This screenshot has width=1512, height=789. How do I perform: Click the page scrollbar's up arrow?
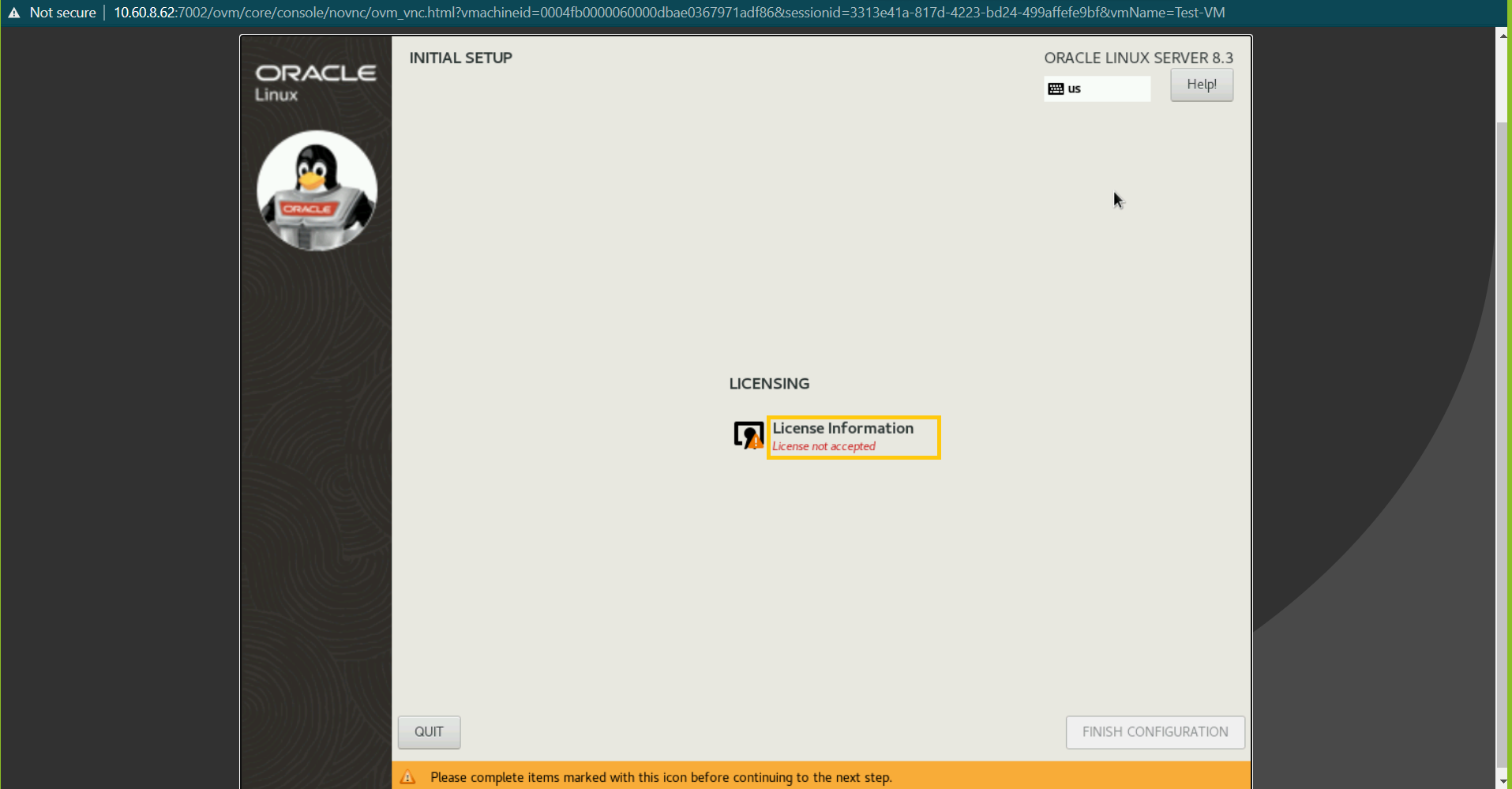coord(1503,35)
